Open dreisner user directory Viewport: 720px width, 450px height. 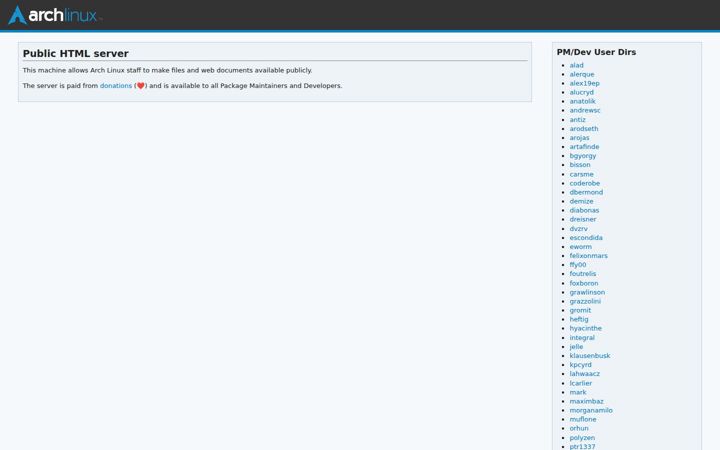tap(583, 219)
